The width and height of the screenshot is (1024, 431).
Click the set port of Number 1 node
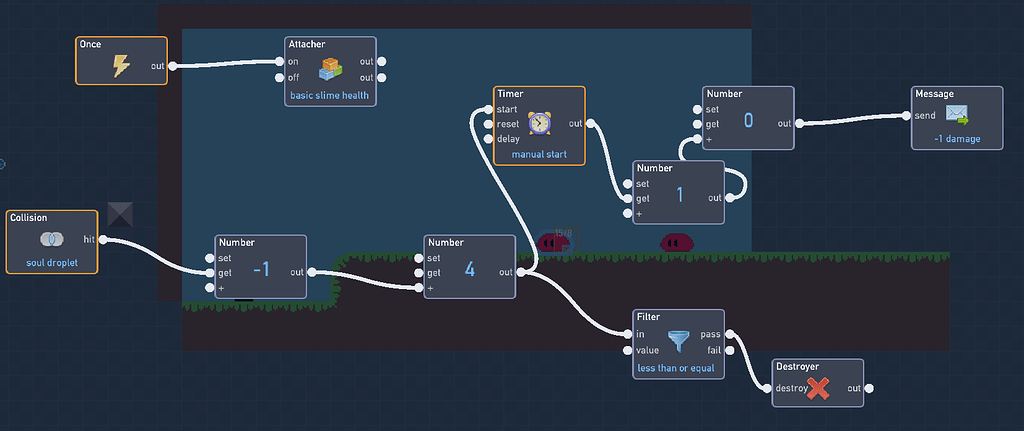628,184
